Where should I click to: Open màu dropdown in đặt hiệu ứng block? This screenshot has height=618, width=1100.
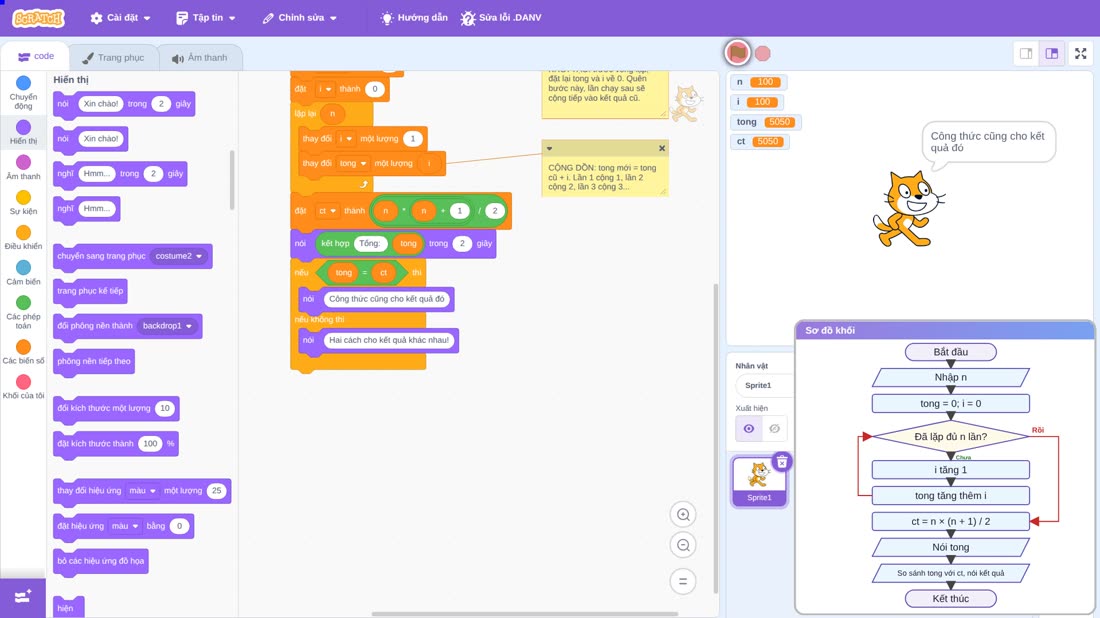click(125, 525)
